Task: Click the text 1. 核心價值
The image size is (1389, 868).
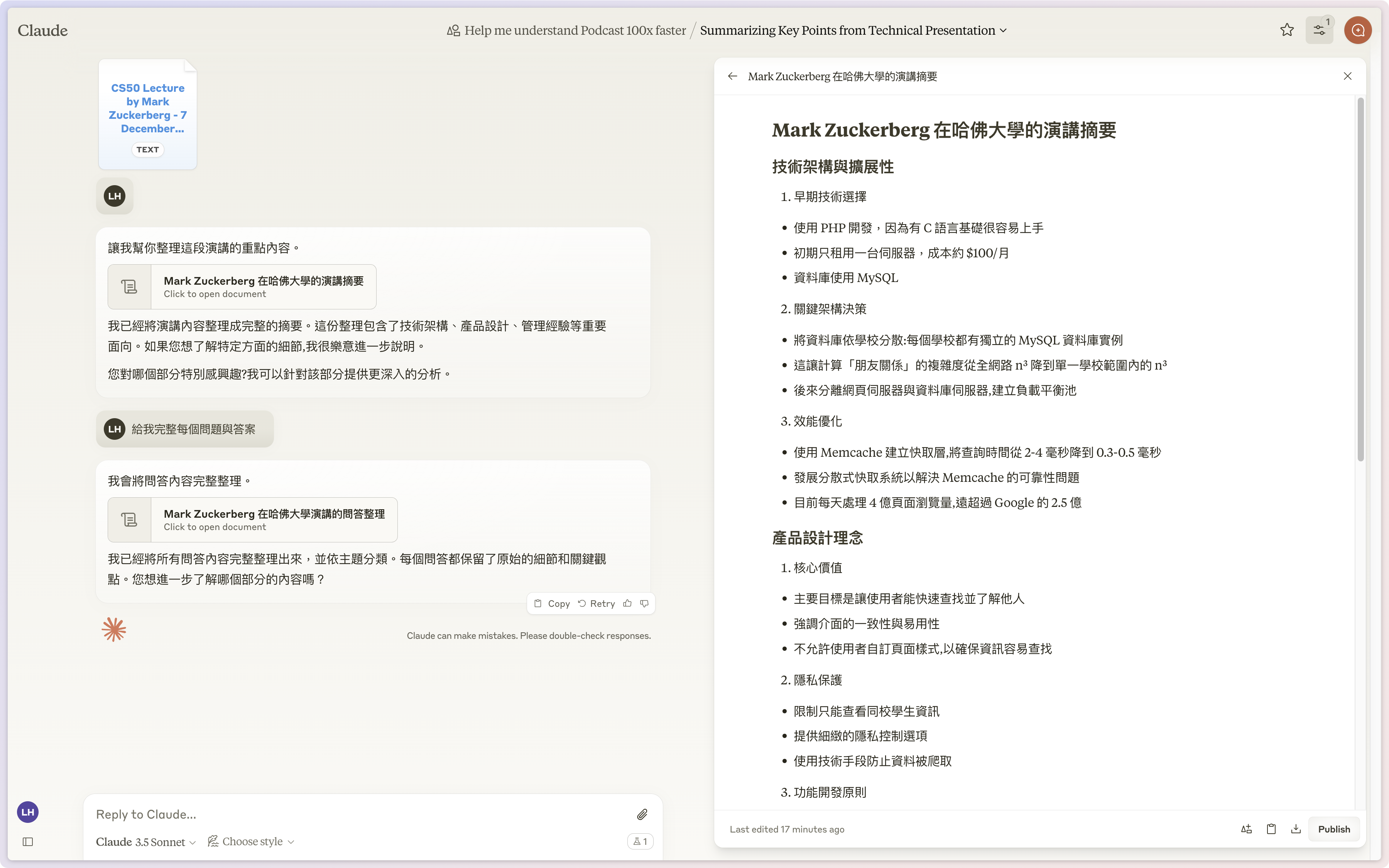Action: (x=811, y=568)
